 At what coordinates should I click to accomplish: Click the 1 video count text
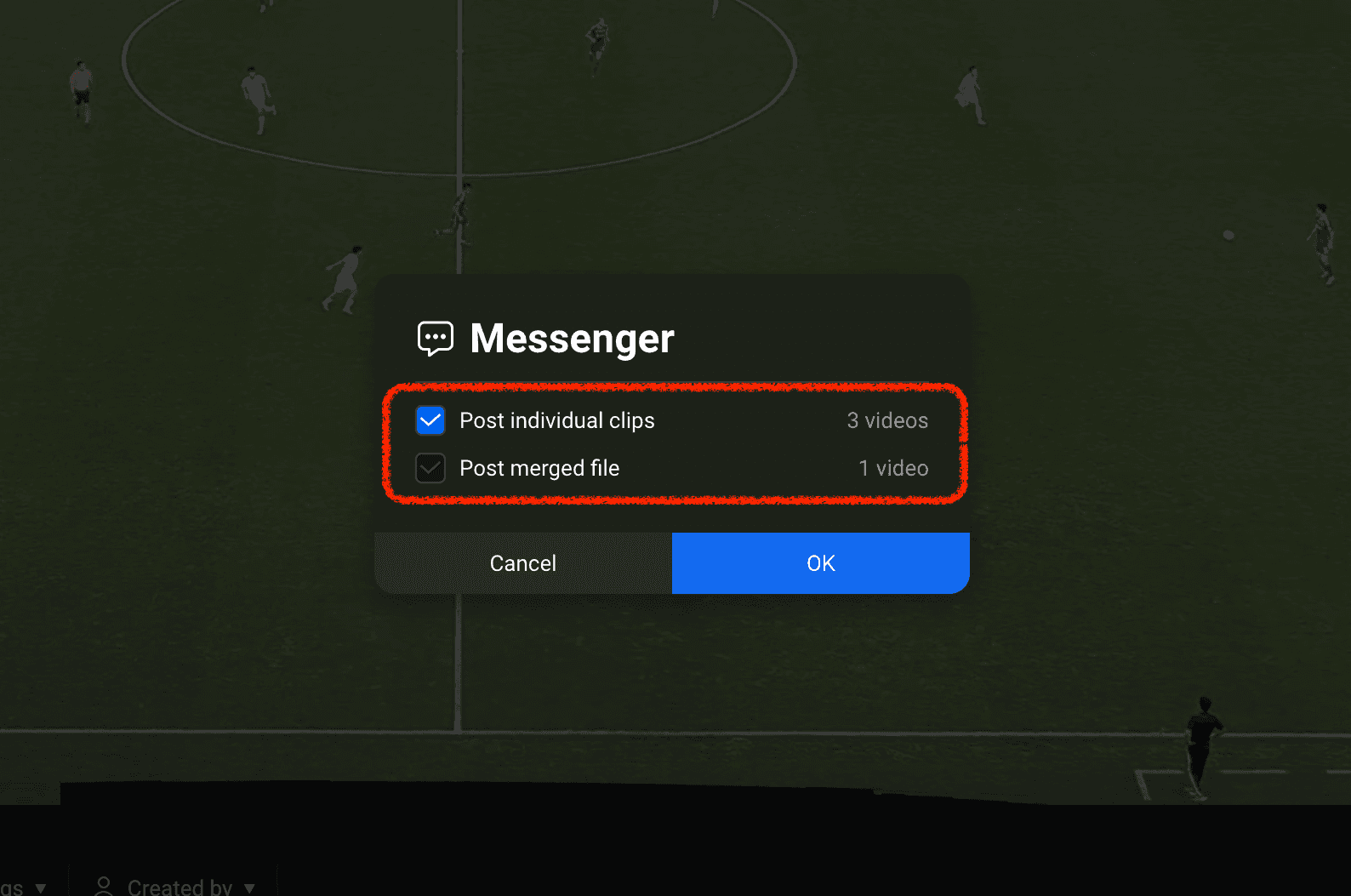893,468
